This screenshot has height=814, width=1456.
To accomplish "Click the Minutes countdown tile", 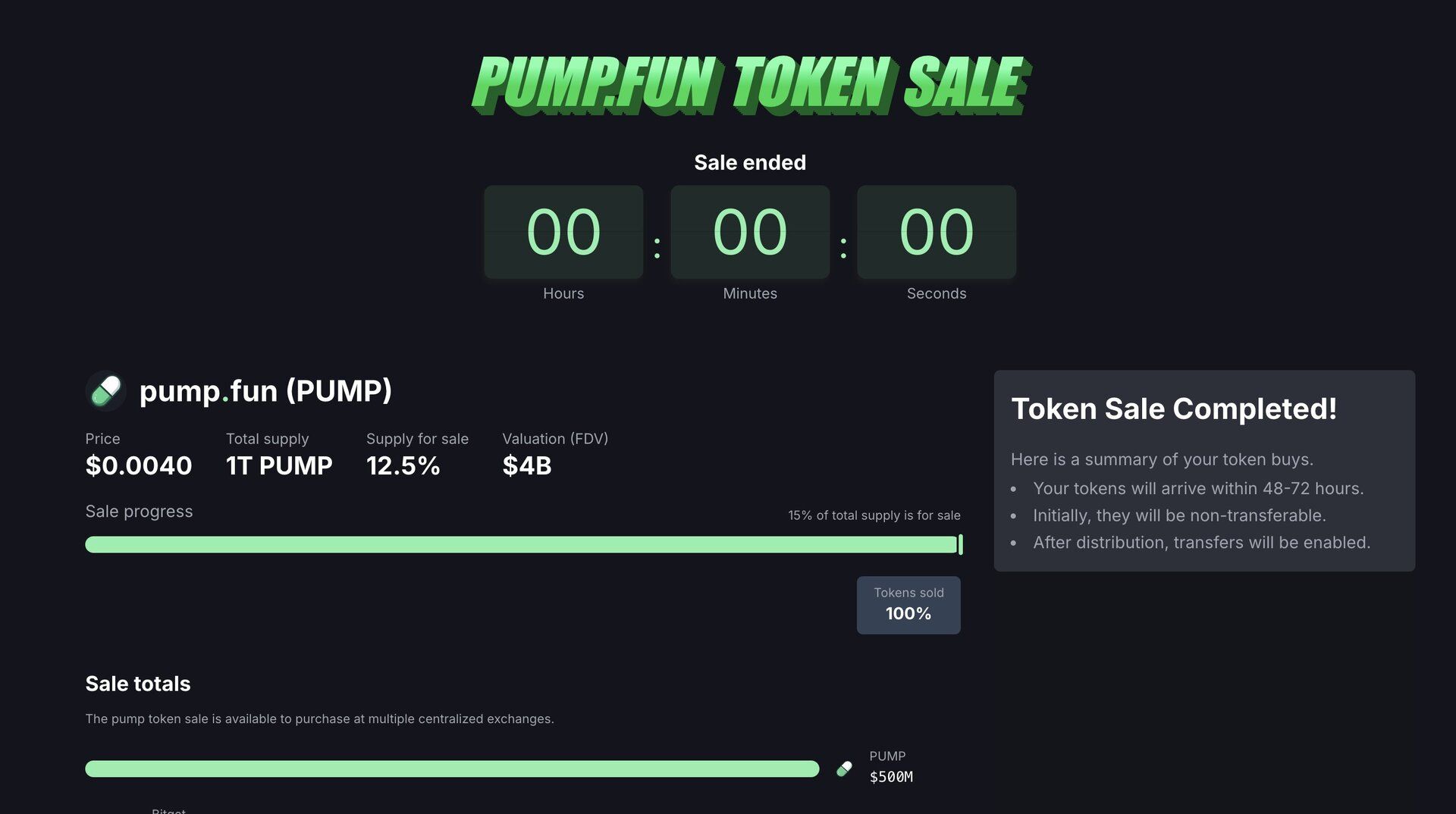I will tap(750, 232).
